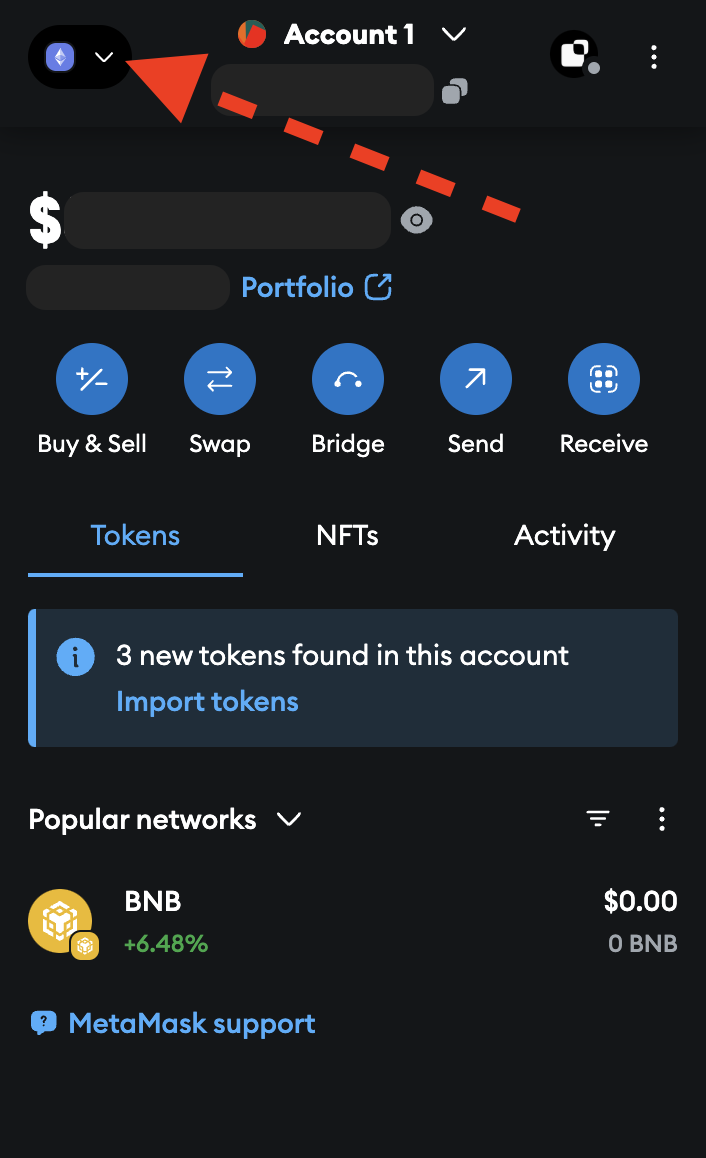
Task: Switch to the Activity tab
Action: point(564,536)
